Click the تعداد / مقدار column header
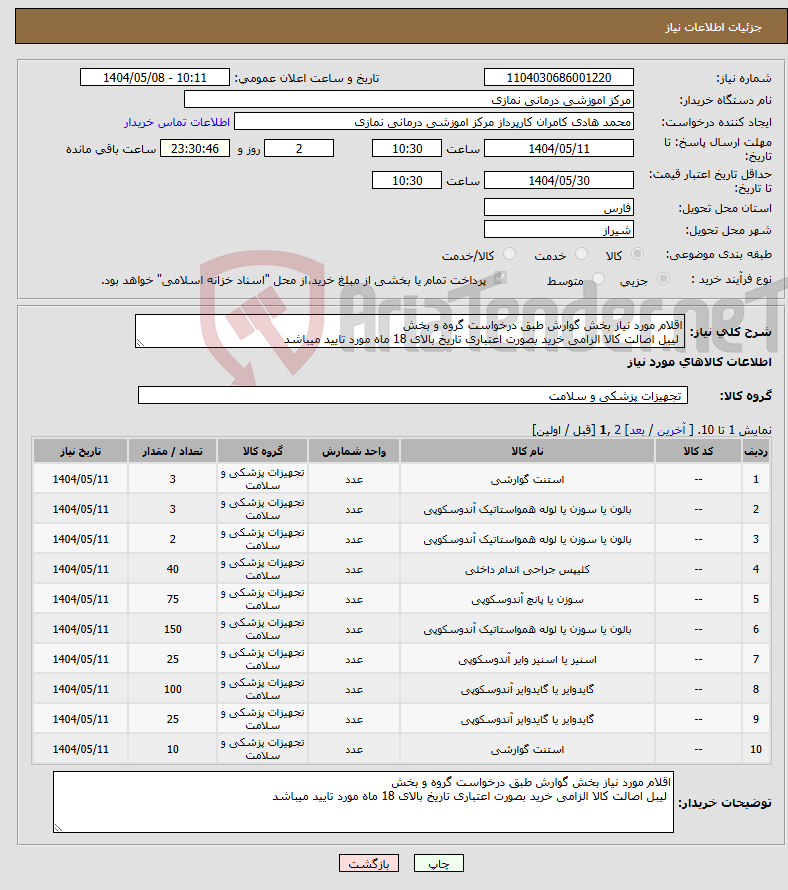 click(173, 451)
